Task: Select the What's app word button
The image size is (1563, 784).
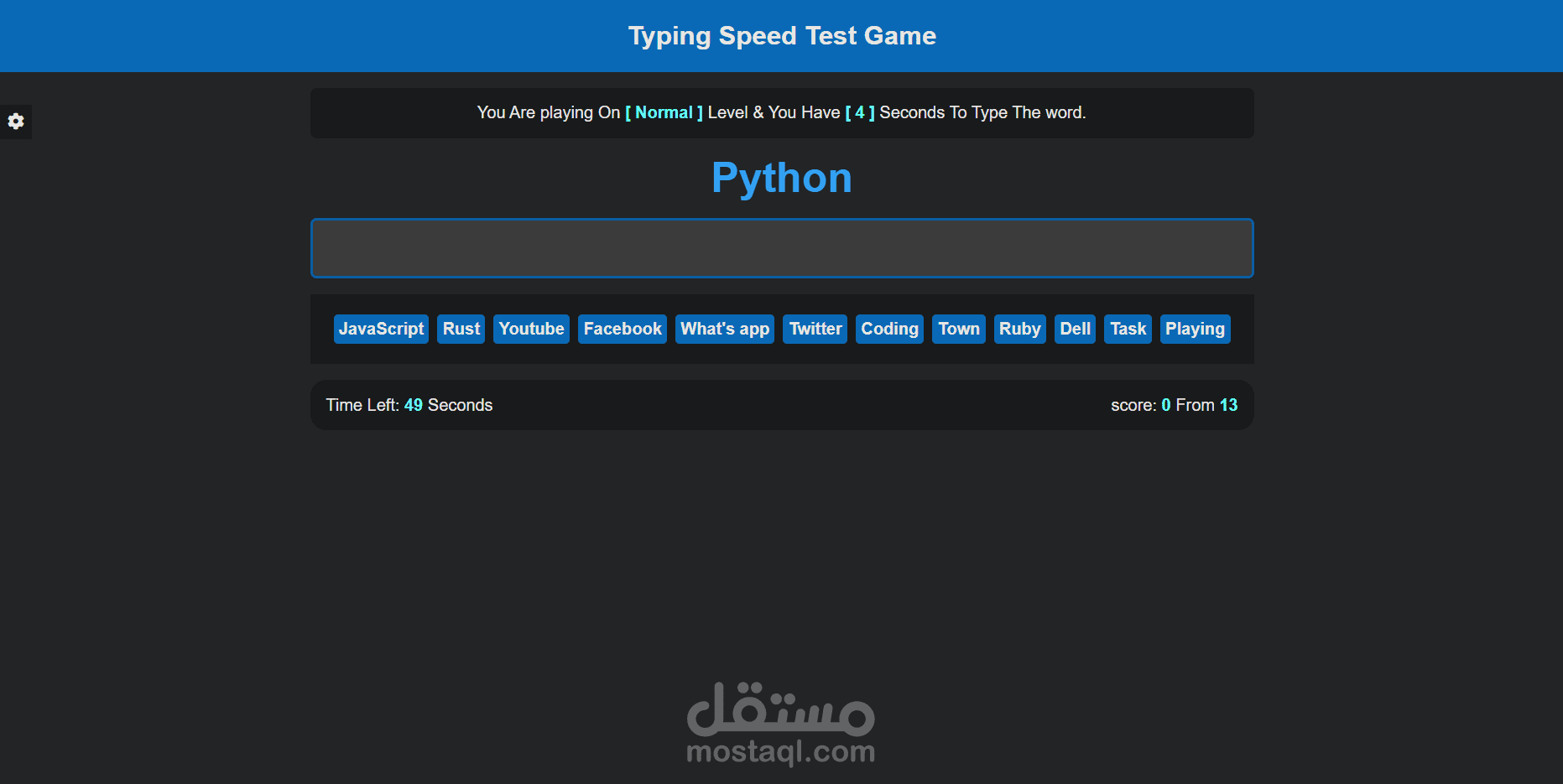Action: [x=724, y=329]
